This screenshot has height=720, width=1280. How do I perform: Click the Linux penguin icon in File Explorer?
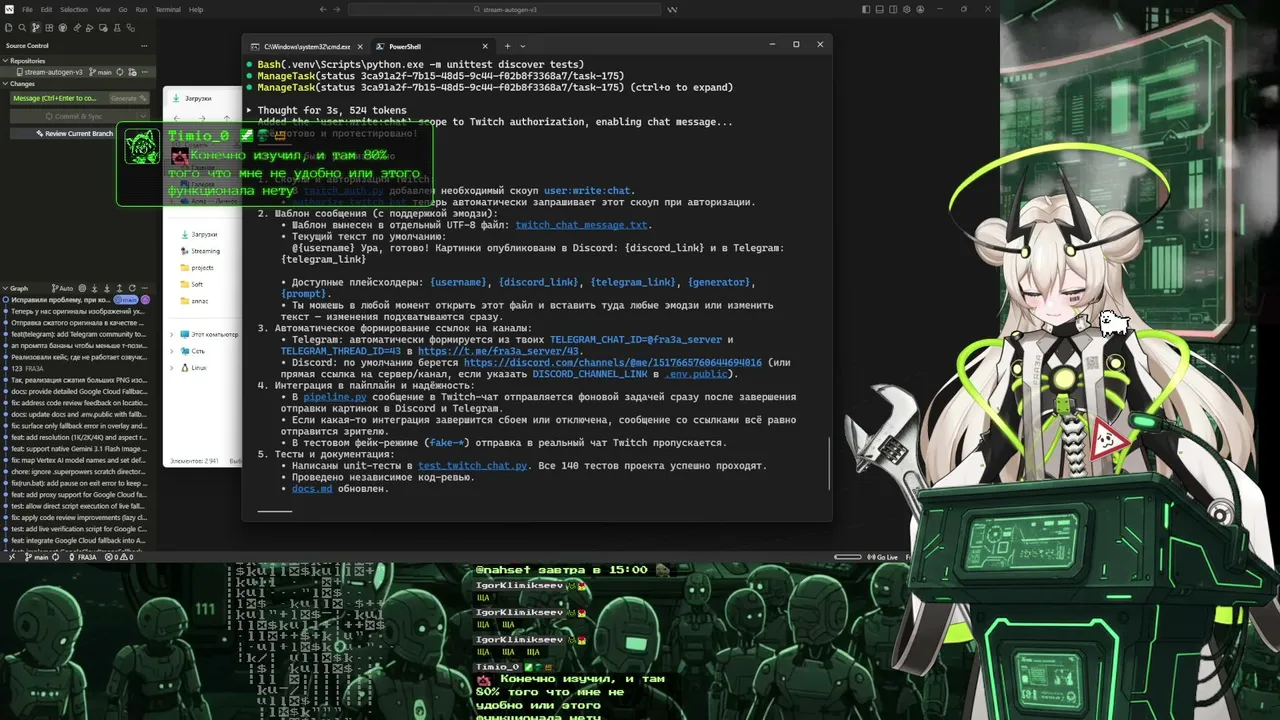[184, 367]
